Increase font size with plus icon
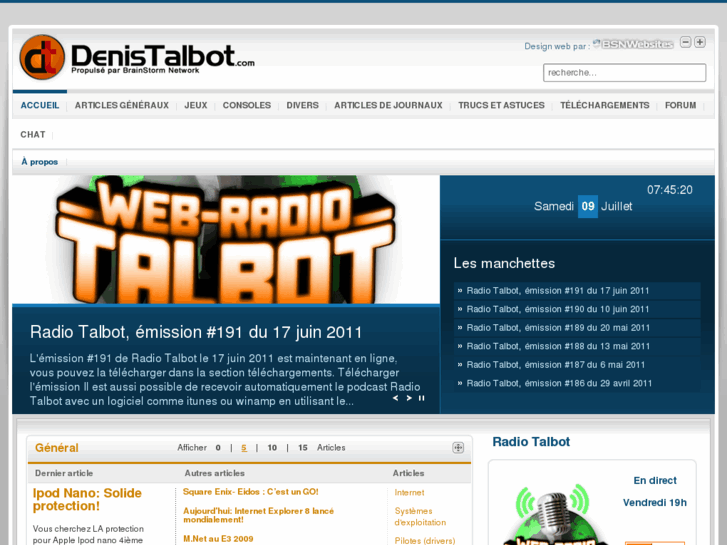727x545 pixels. [x=700, y=42]
